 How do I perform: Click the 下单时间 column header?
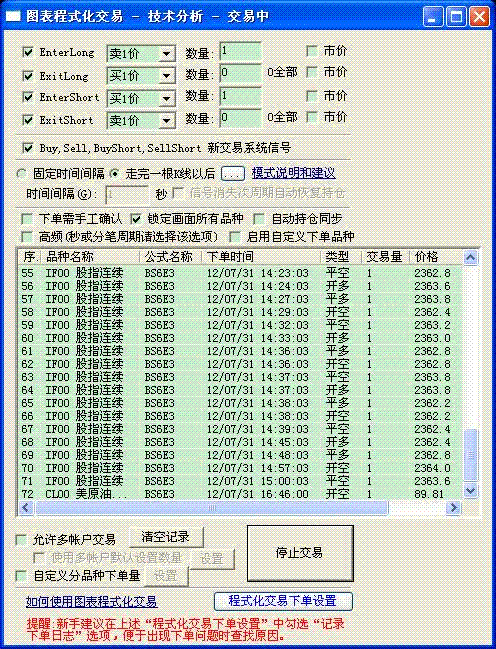261,257
